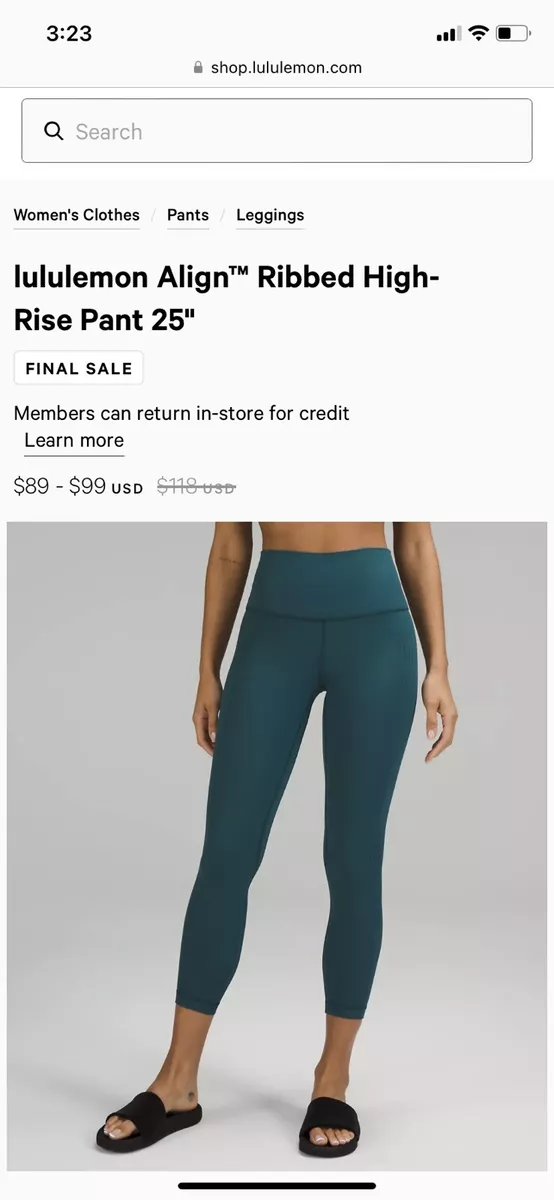The height and width of the screenshot is (1200, 554).
Task: Tap the padlock icon beside the URL
Action: [198, 67]
